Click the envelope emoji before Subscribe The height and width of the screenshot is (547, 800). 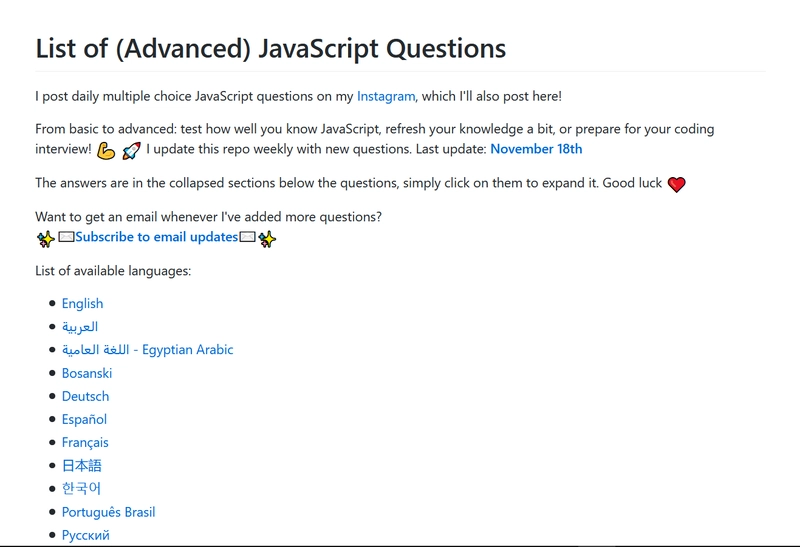tap(66, 237)
